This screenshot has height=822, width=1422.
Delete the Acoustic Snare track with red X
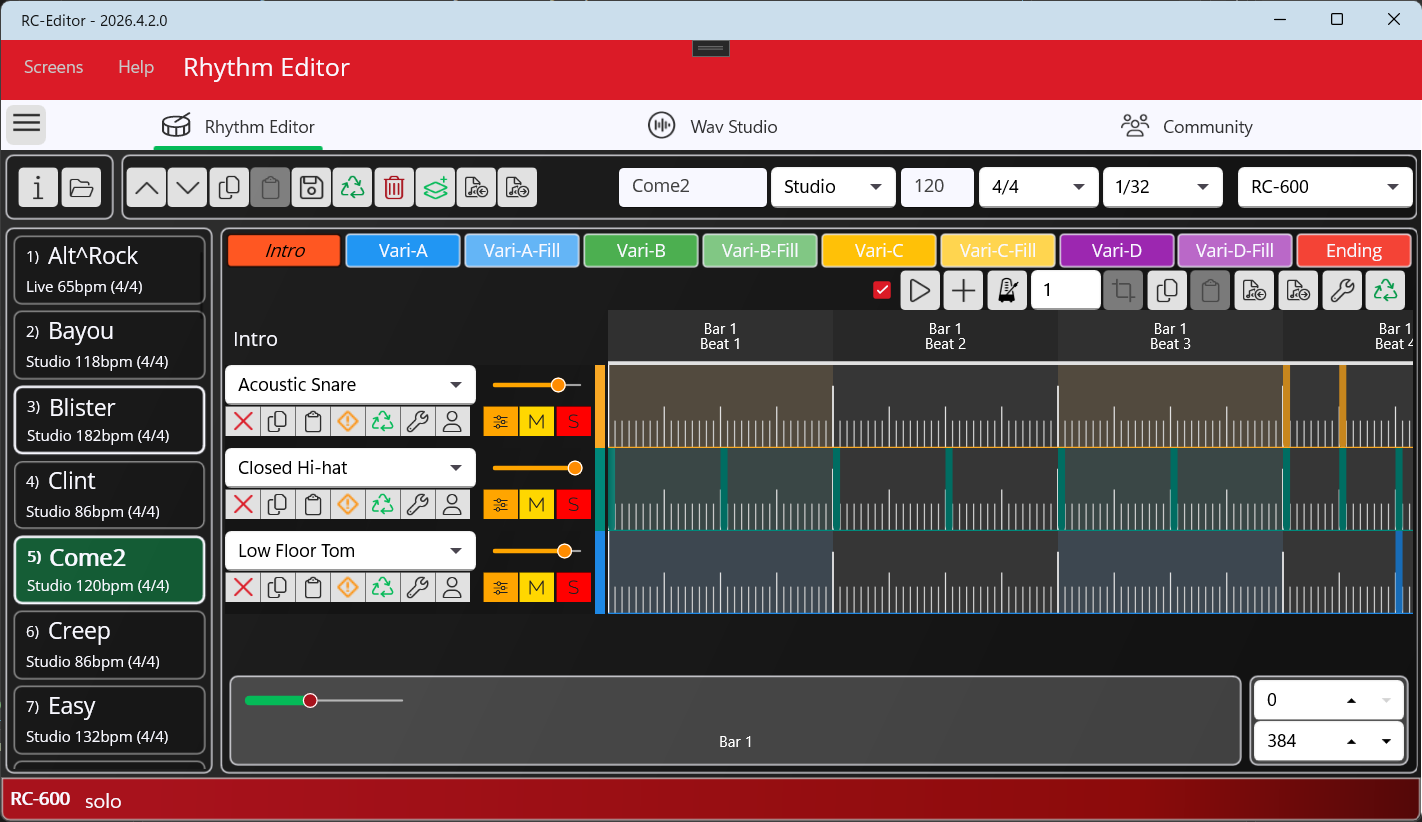click(x=243, y=421)
